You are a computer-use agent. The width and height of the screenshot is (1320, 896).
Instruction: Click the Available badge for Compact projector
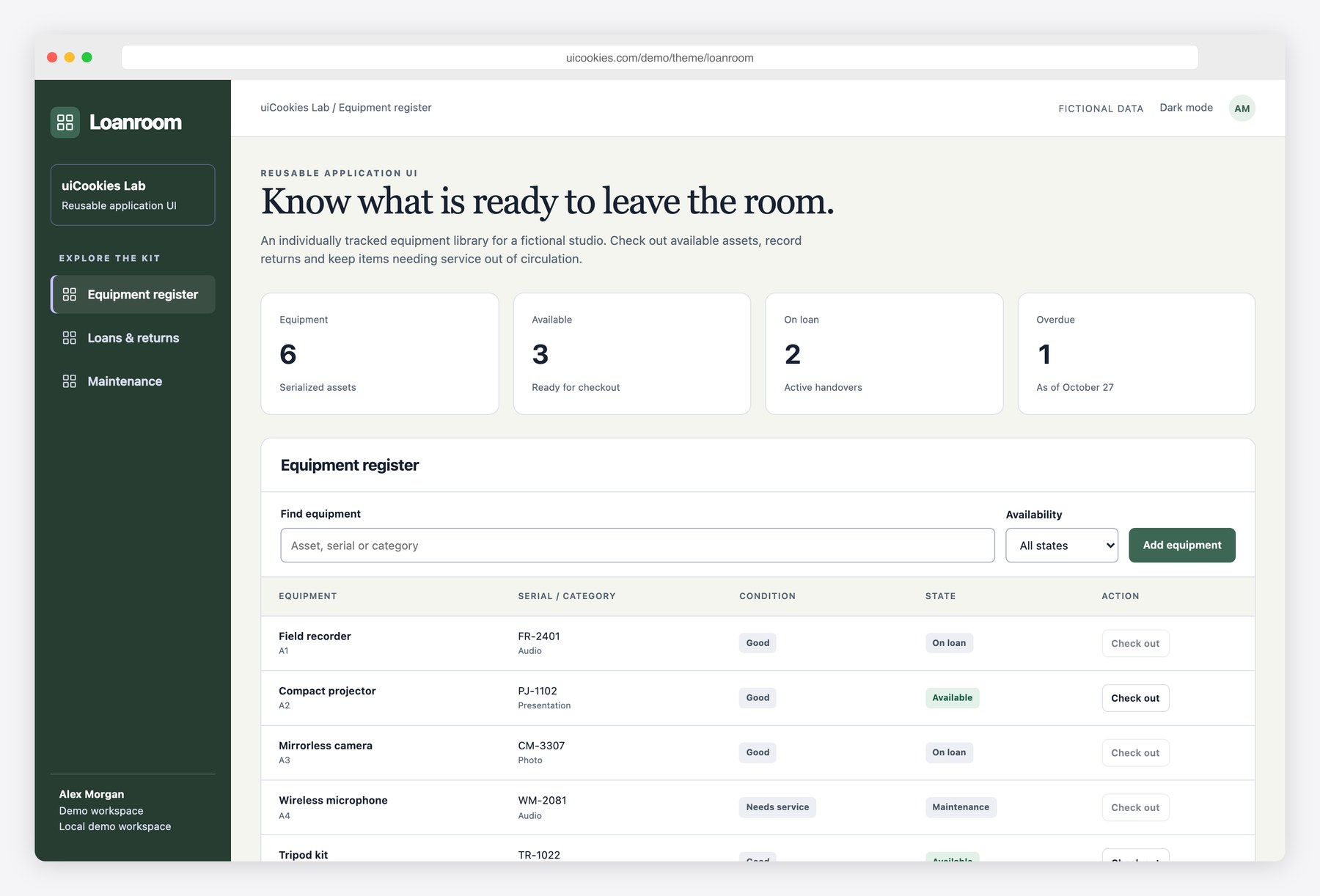point(952,698)
